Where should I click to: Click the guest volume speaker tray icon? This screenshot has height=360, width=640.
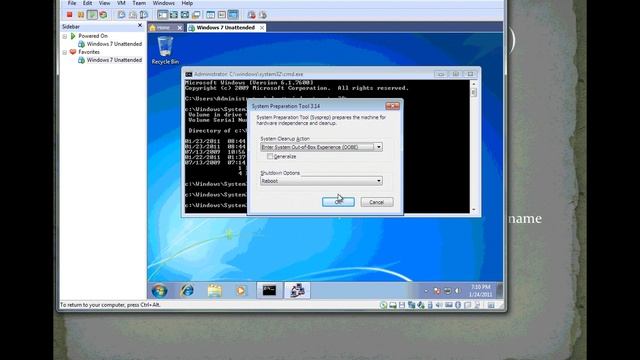tap(458, 291)
